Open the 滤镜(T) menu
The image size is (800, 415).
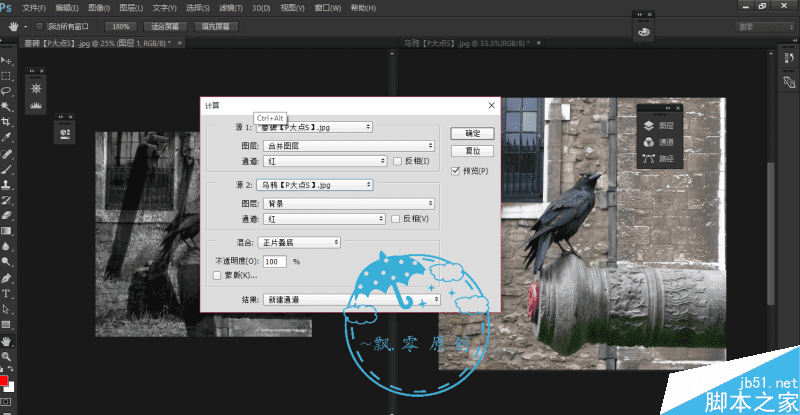(231, 8)
